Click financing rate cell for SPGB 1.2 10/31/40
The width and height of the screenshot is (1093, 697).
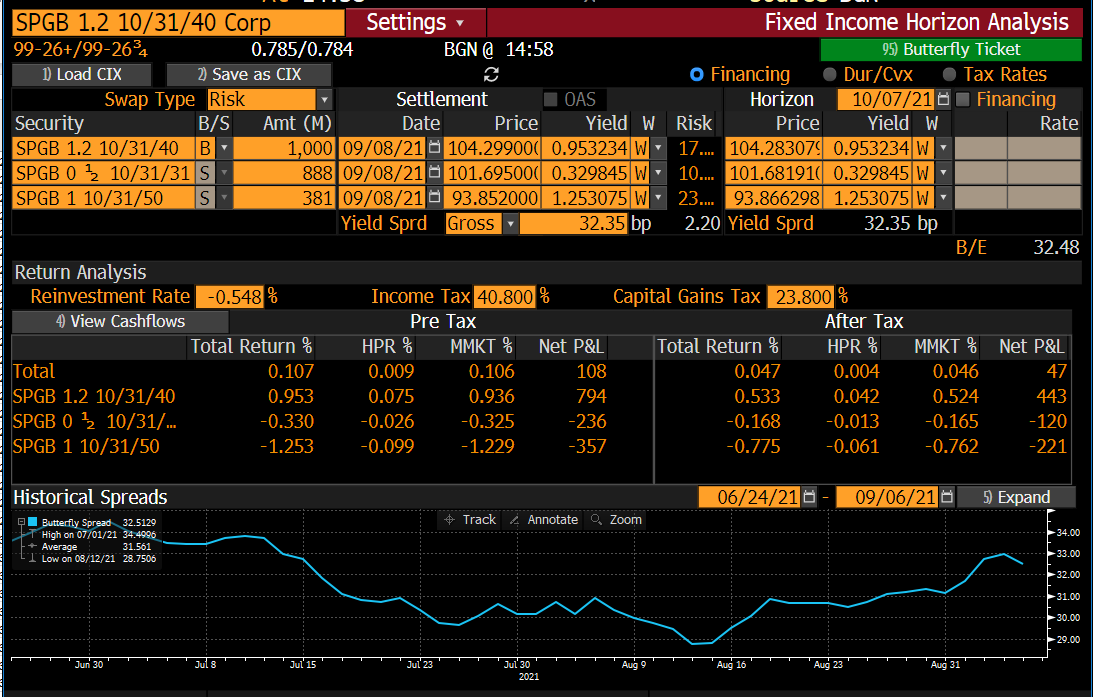(x=1044, y=148)
